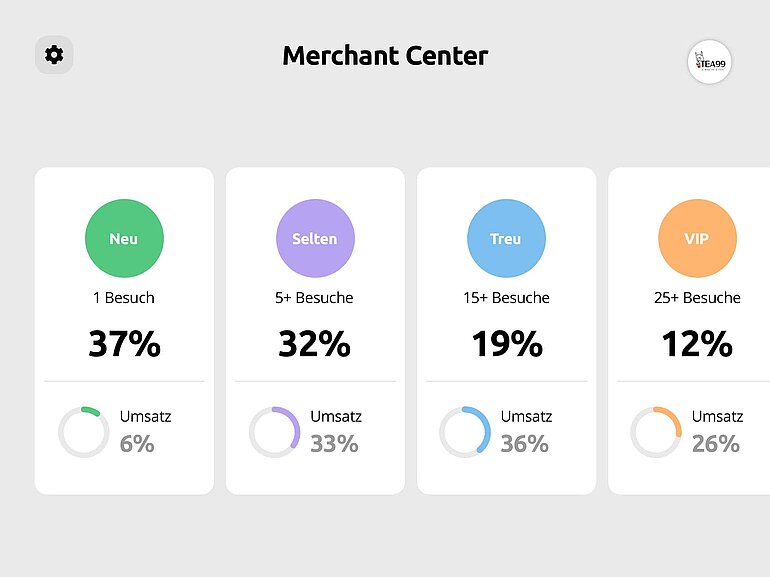770x577 pixels.
Task: Click the green Umsatz 6% progress ring
Action: (83, 432)
